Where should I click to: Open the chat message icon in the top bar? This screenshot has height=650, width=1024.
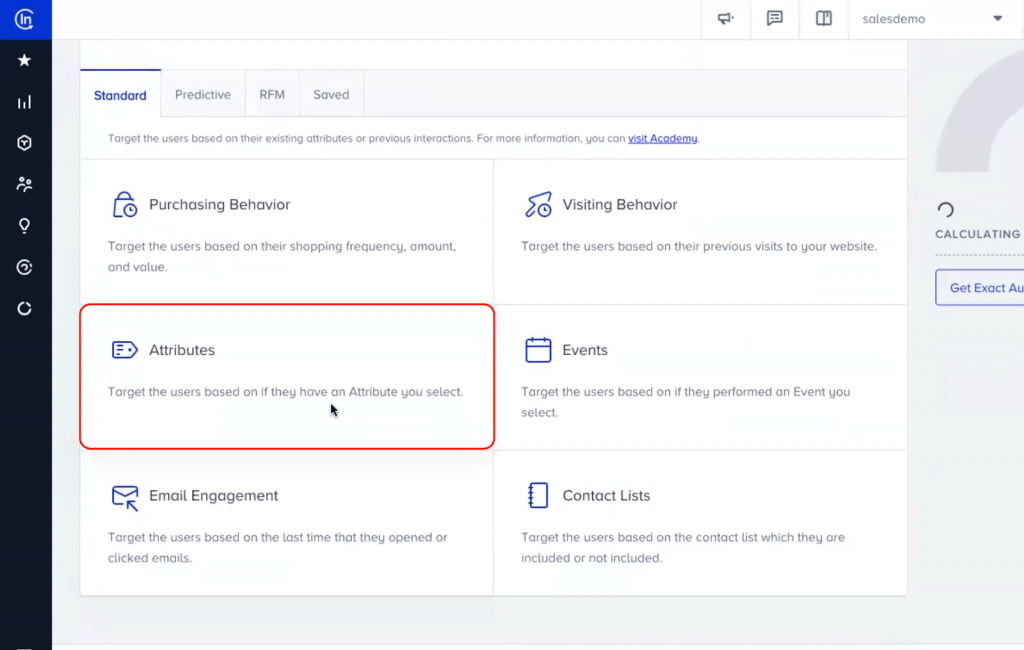pos(774,19)
